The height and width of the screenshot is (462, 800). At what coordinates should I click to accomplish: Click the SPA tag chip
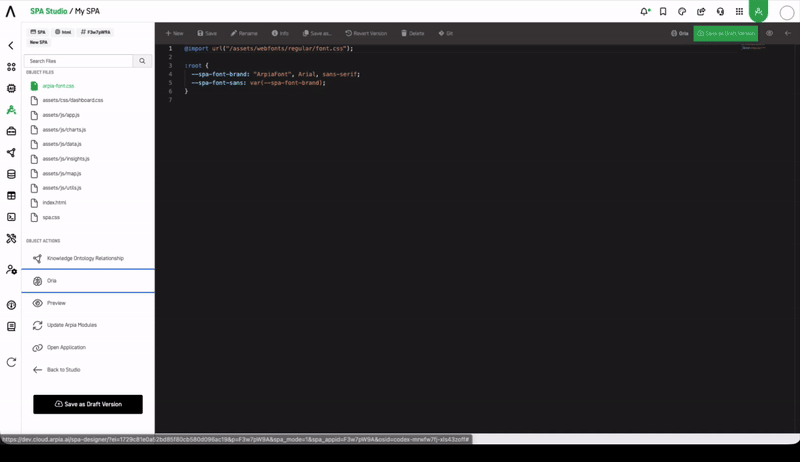tap(38, 32)
